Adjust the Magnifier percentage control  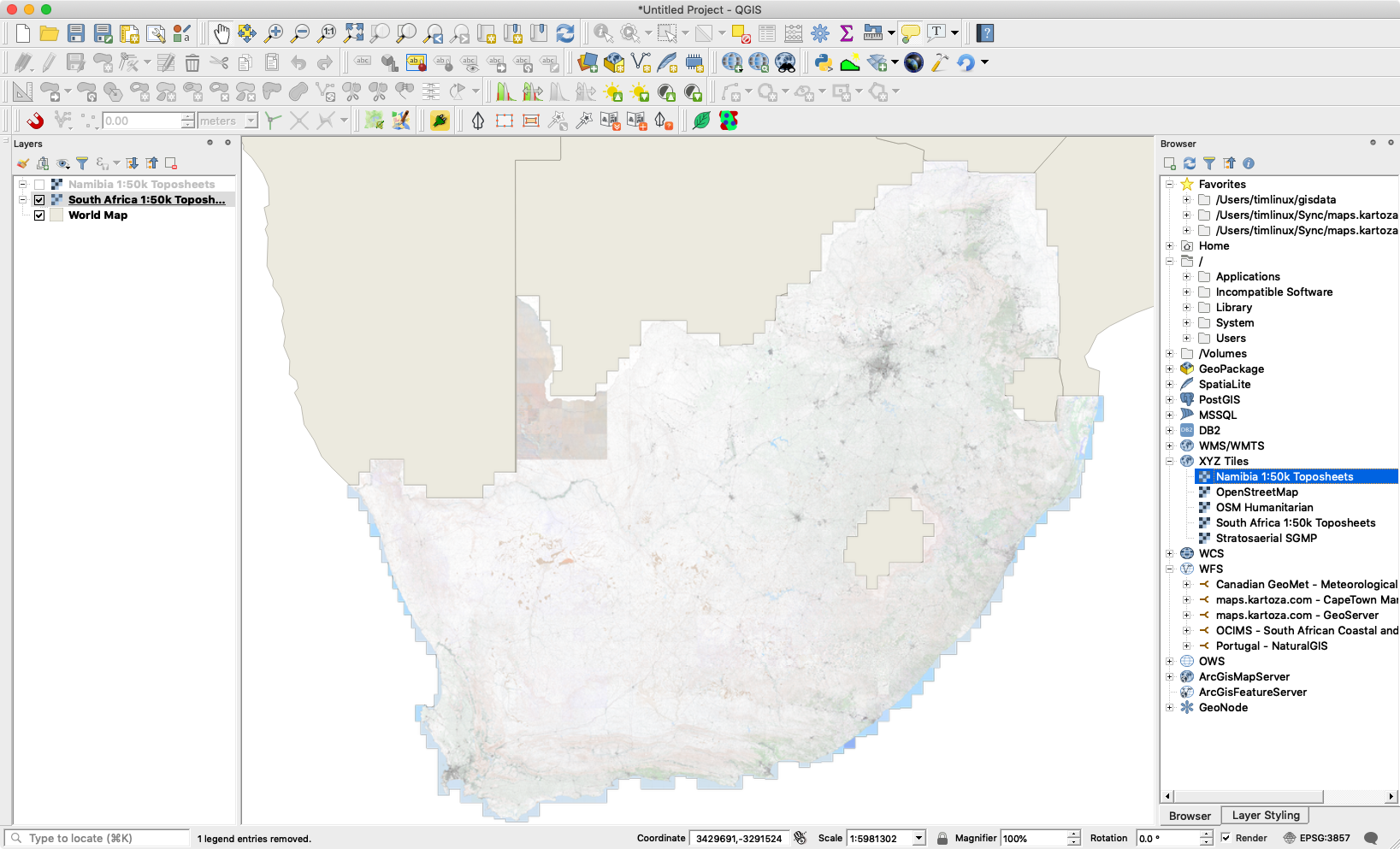(1040, 838)
